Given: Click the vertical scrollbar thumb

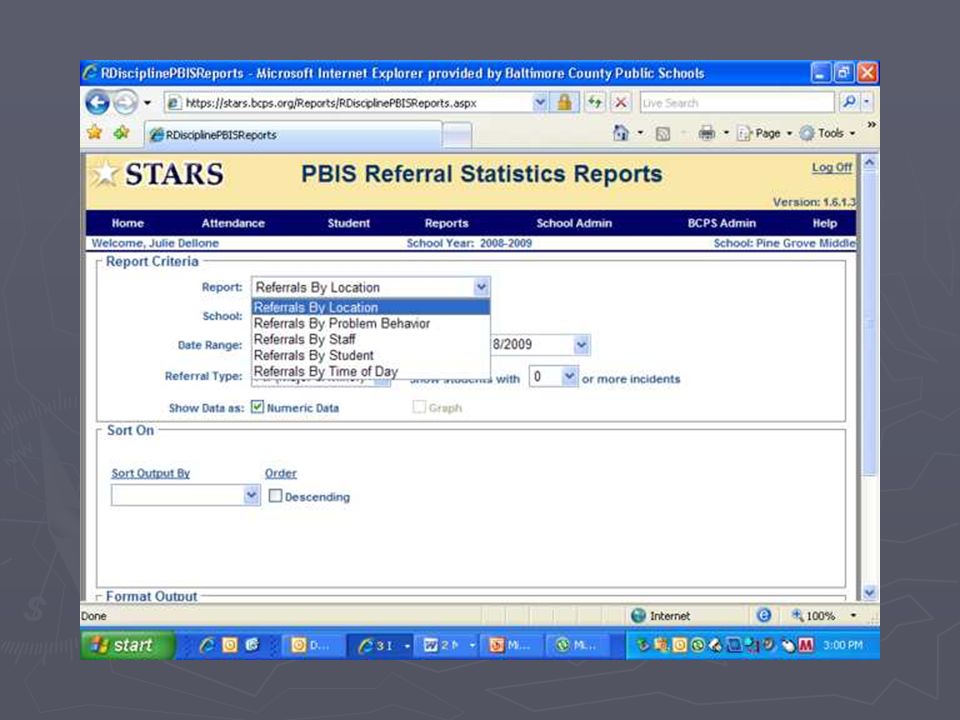Looking at the screenshot, I should (x=869, y=323).
